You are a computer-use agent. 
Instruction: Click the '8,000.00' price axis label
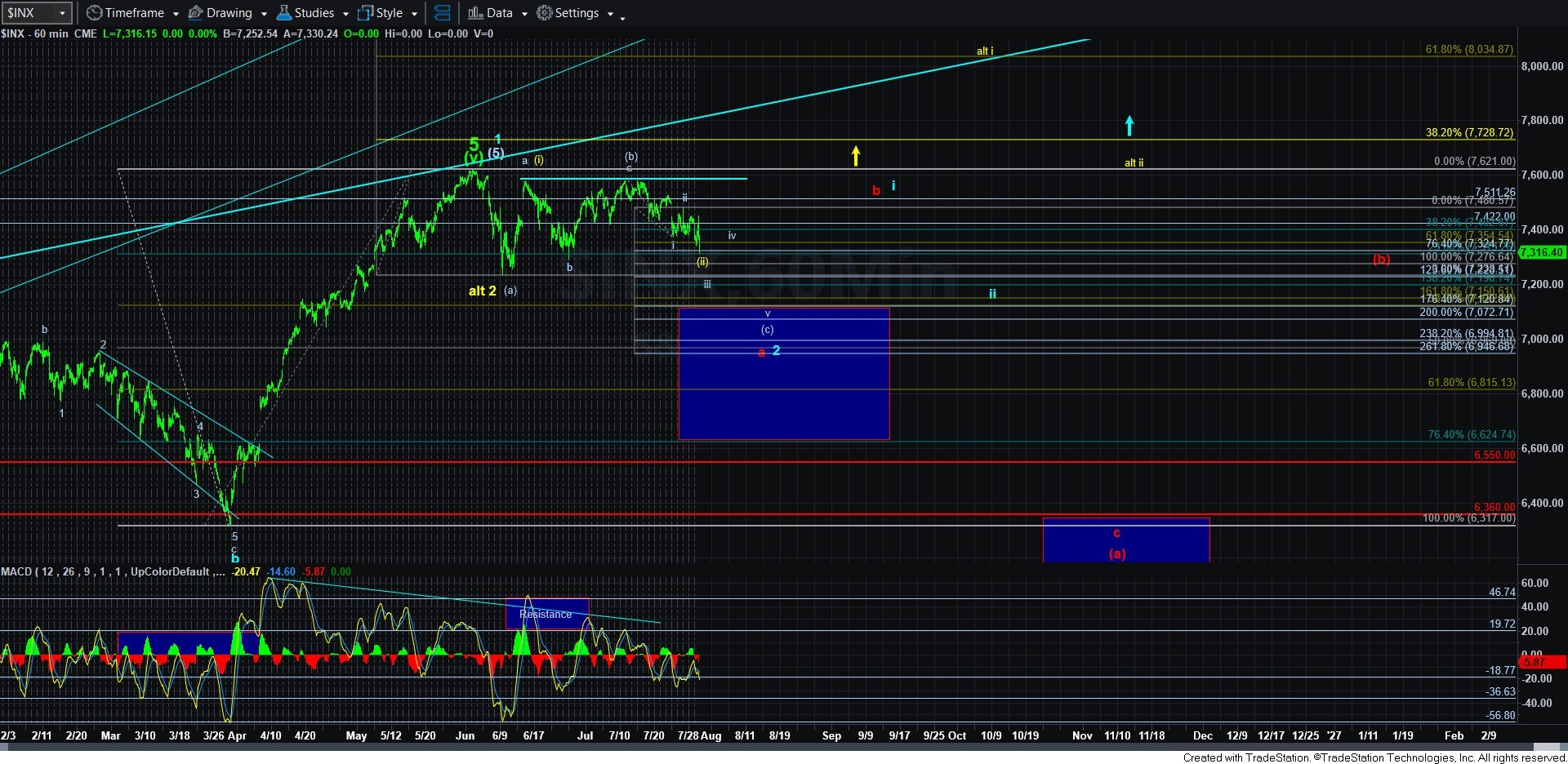tap(1542, 66)
